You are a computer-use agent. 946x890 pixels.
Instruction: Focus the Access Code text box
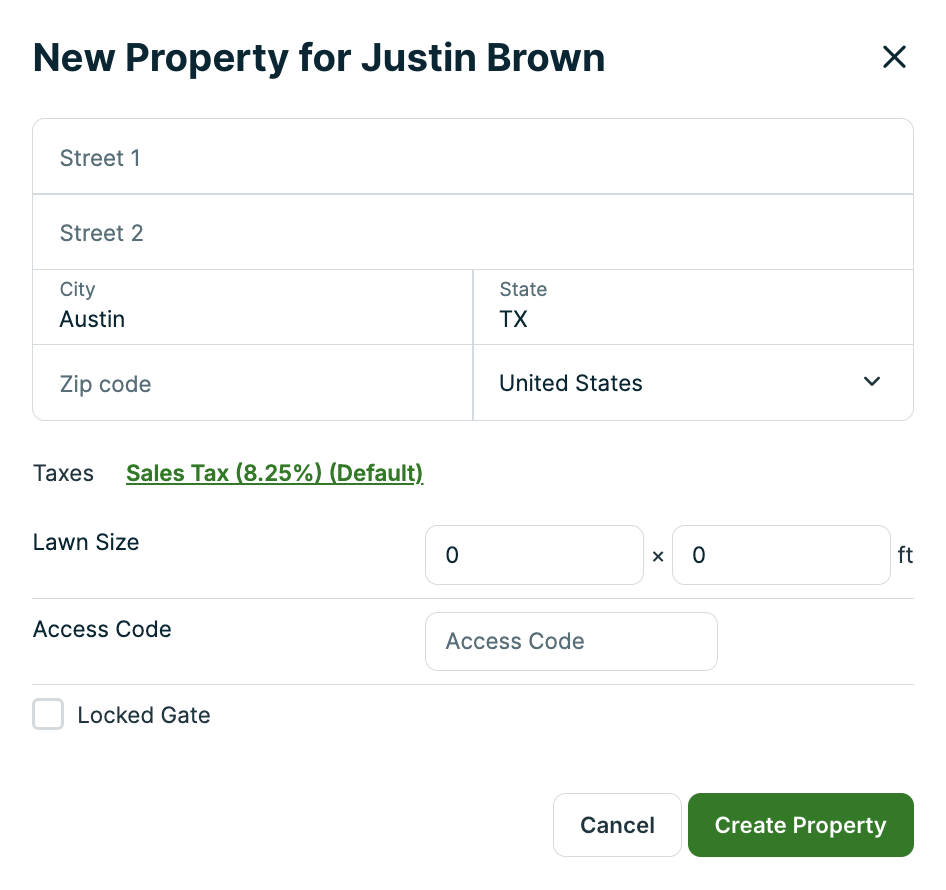571,641
